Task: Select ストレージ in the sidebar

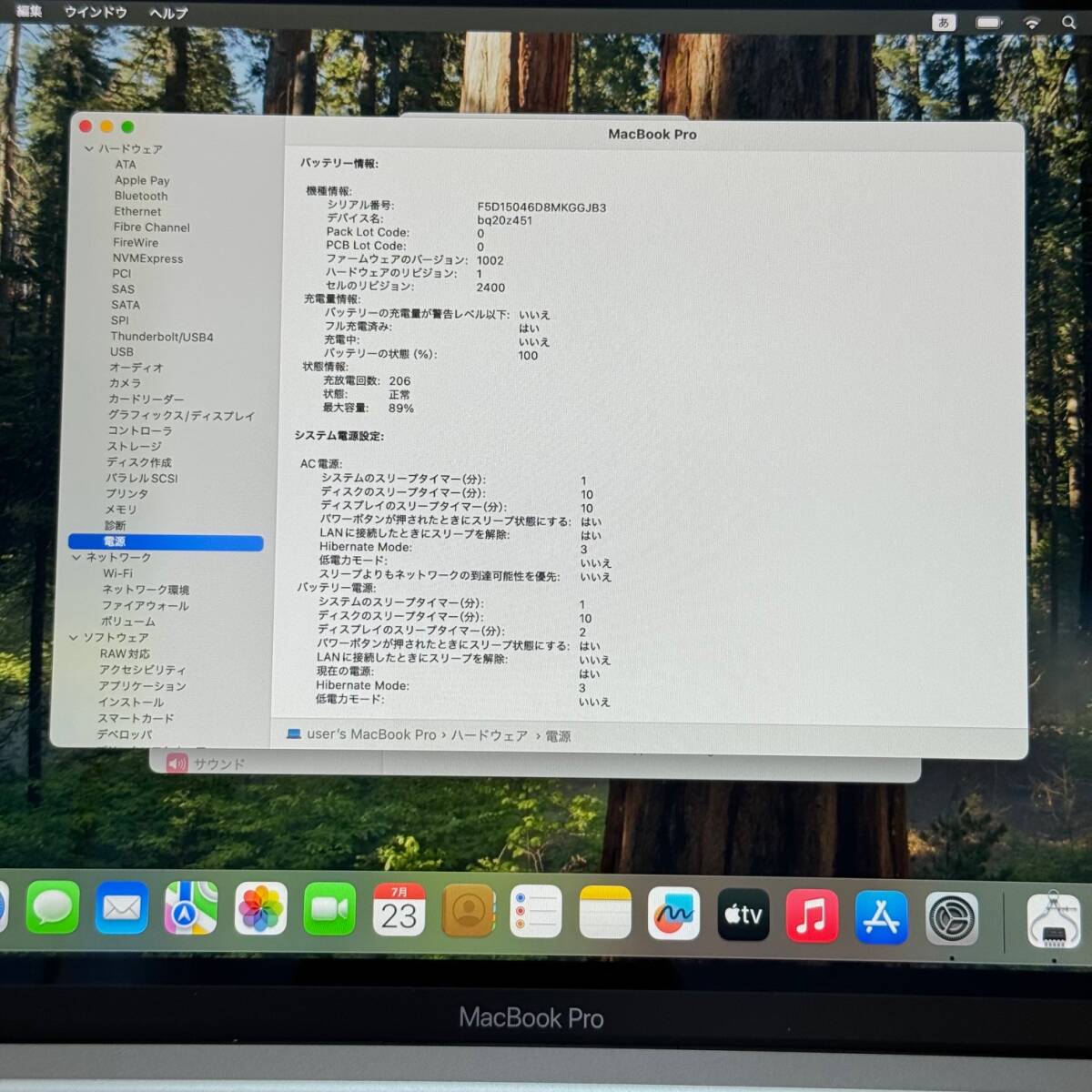Action: (135, 446)
